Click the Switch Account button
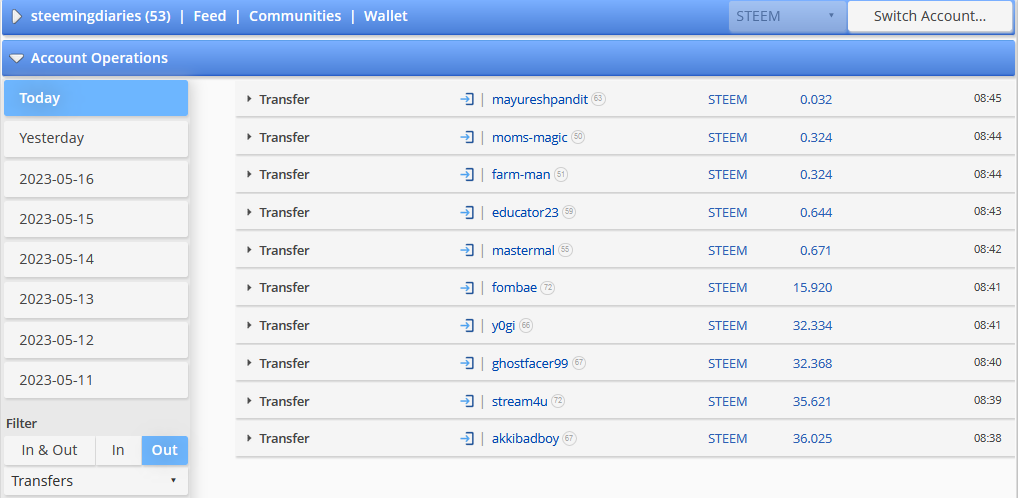Viewport: 1018px width, 498px height. pyautogui.click(x=930, y=16)
